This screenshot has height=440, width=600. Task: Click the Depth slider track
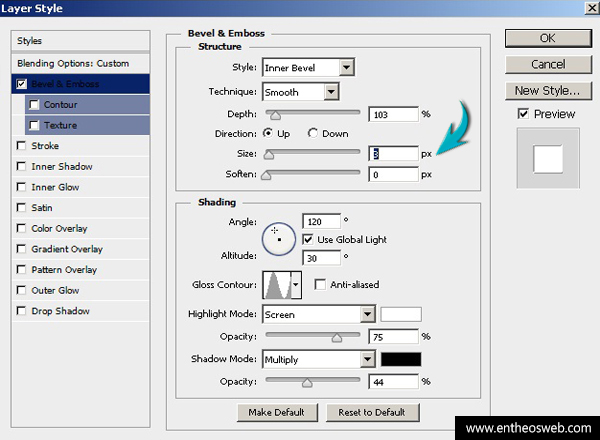click(x=312, y=114)
